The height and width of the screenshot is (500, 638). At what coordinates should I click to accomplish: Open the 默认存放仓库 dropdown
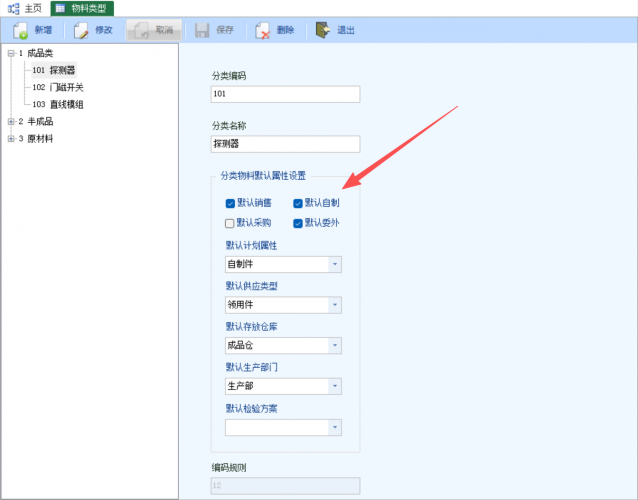tap(335, 346)
